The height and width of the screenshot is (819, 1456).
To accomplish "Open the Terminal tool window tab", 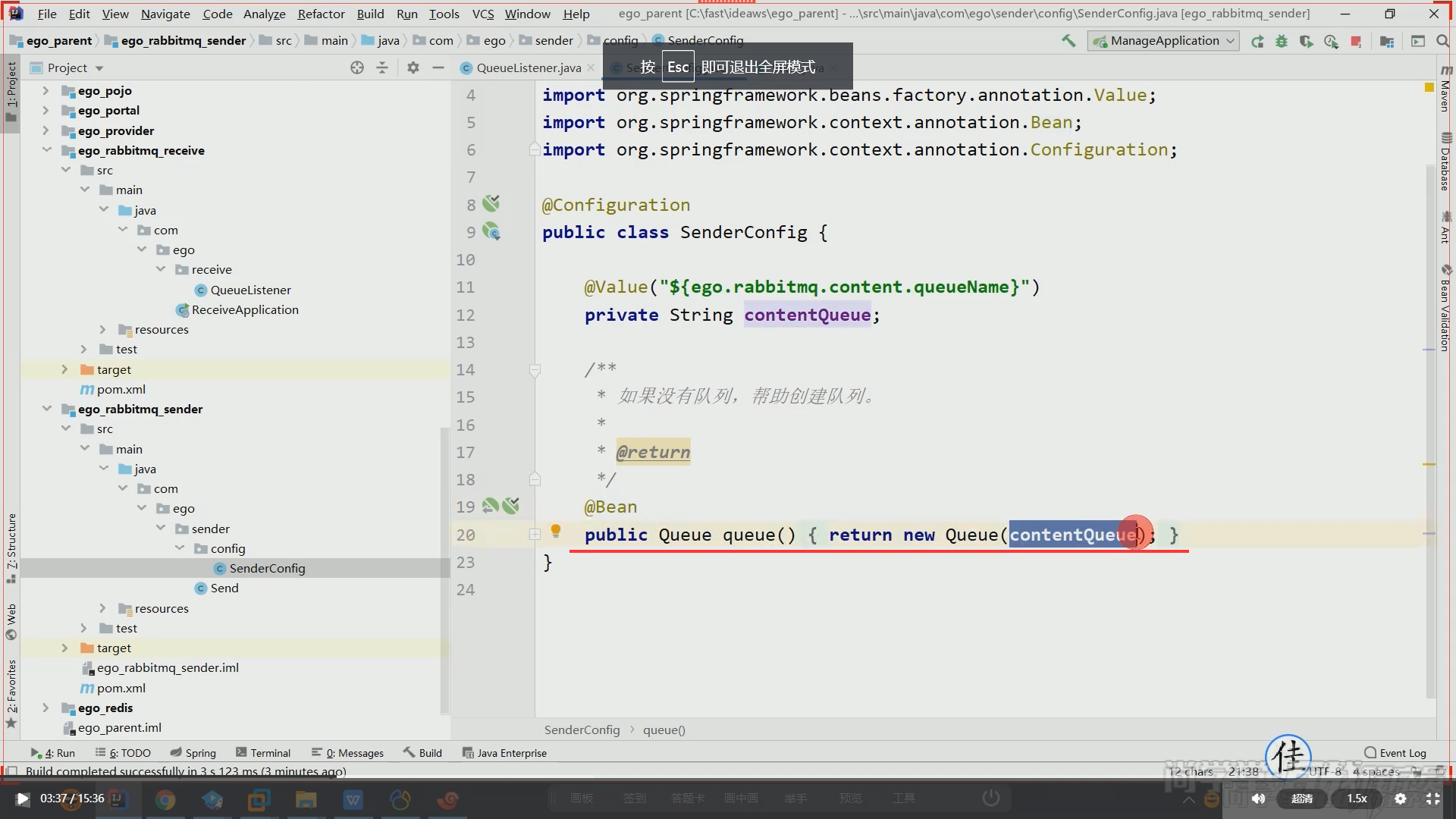I will [x=263, y=753].
